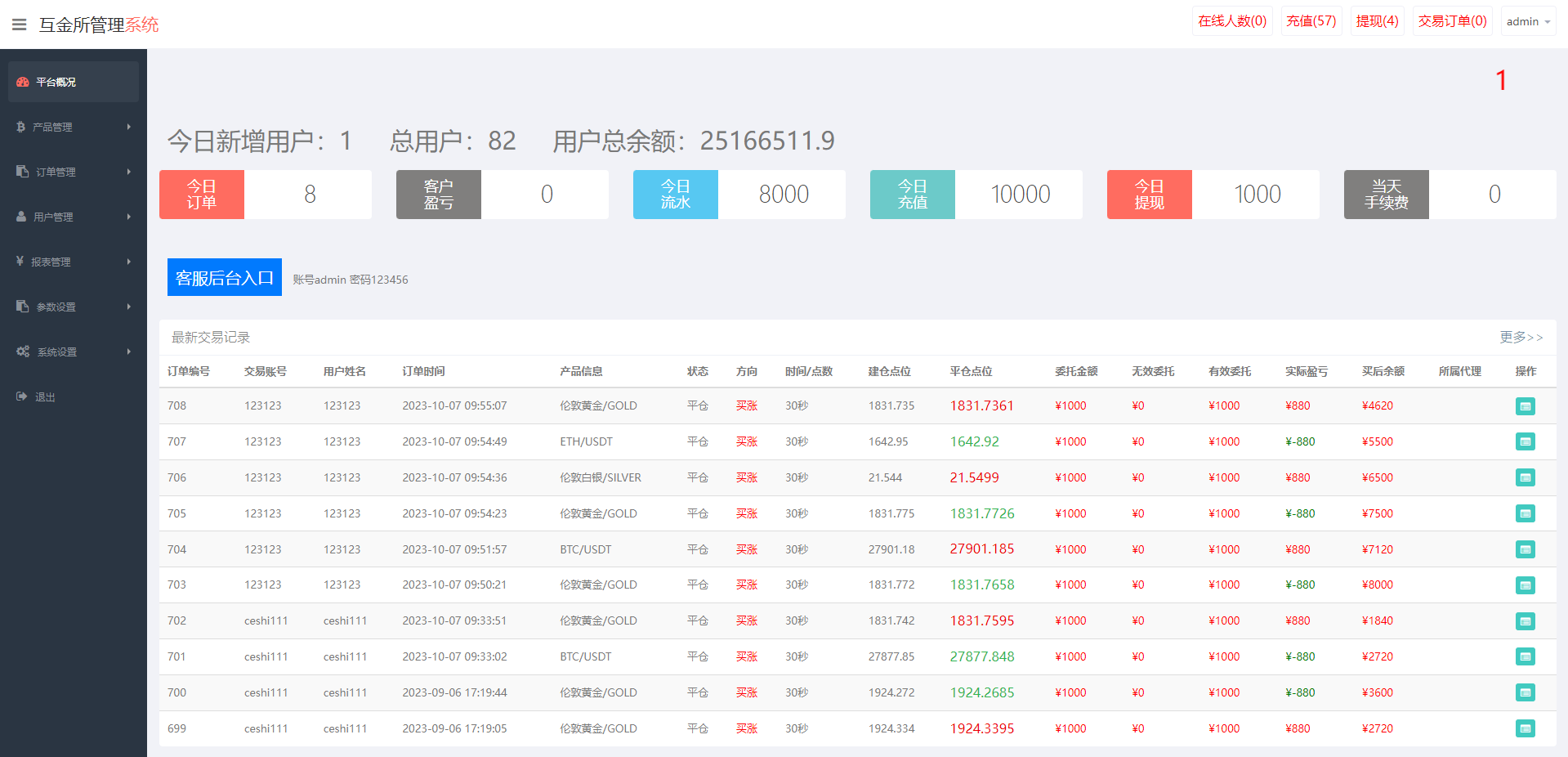Open the admin account dropdown
The width and height of the screenshot is (1568, 757).
(x=1527, y=20)
